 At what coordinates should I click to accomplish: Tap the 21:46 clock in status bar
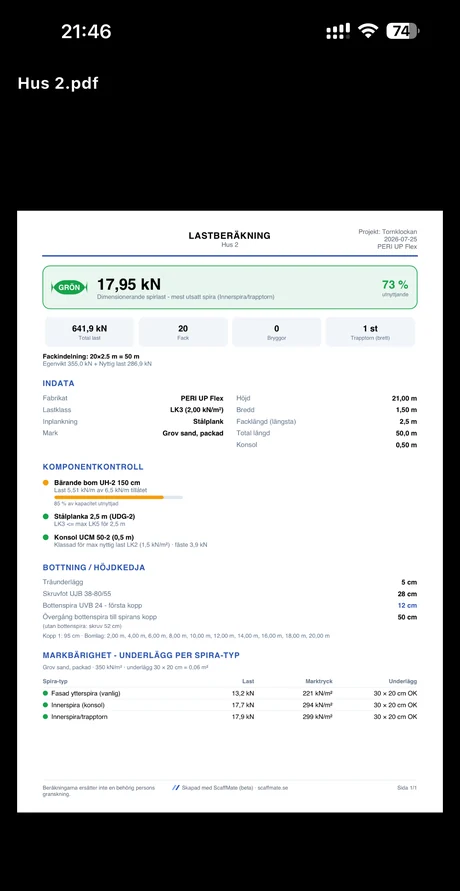(x=86, y=31)
